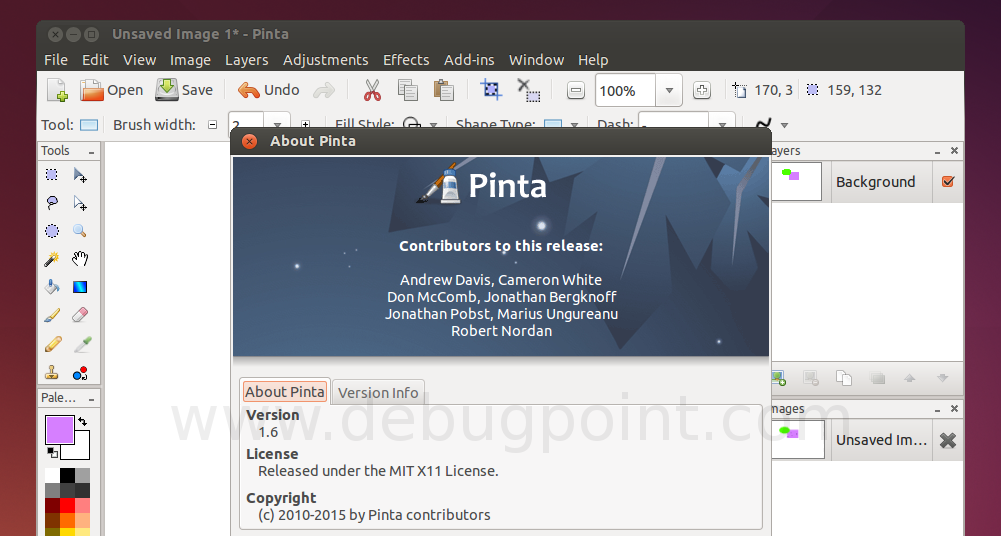Switch to the Version Info tab
The width and height of the screenshot is (1001, 536).
378,392
